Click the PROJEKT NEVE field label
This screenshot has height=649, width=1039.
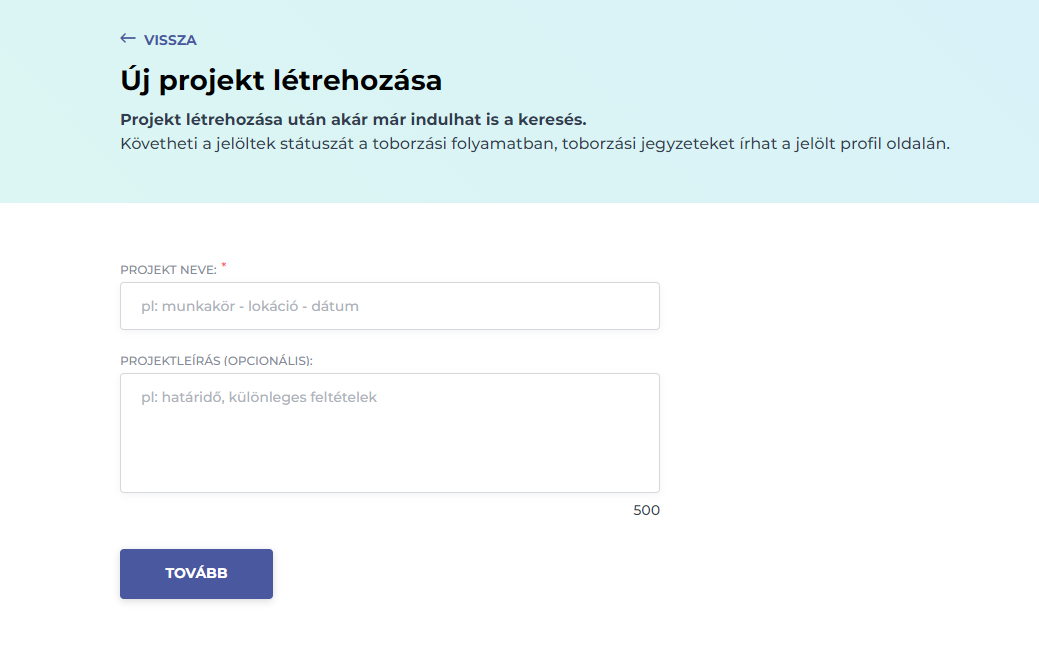pos(168,270)
